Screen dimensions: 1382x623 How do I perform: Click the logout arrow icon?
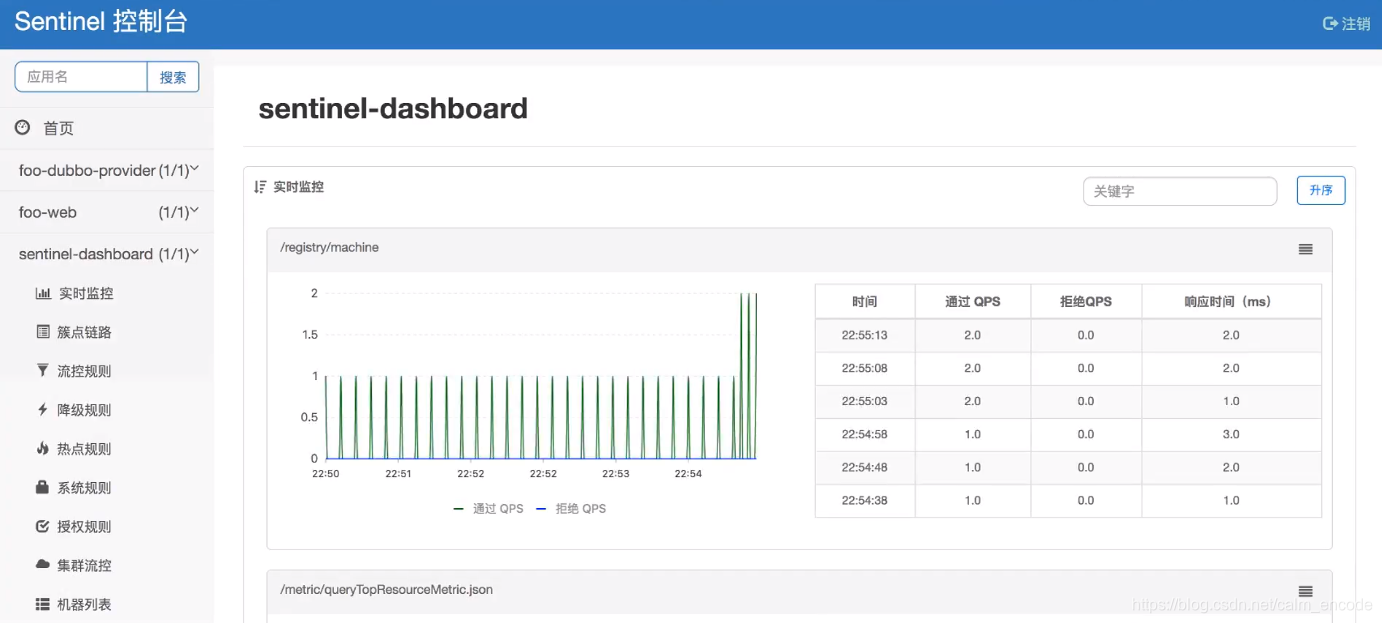tap(1330, 24)
